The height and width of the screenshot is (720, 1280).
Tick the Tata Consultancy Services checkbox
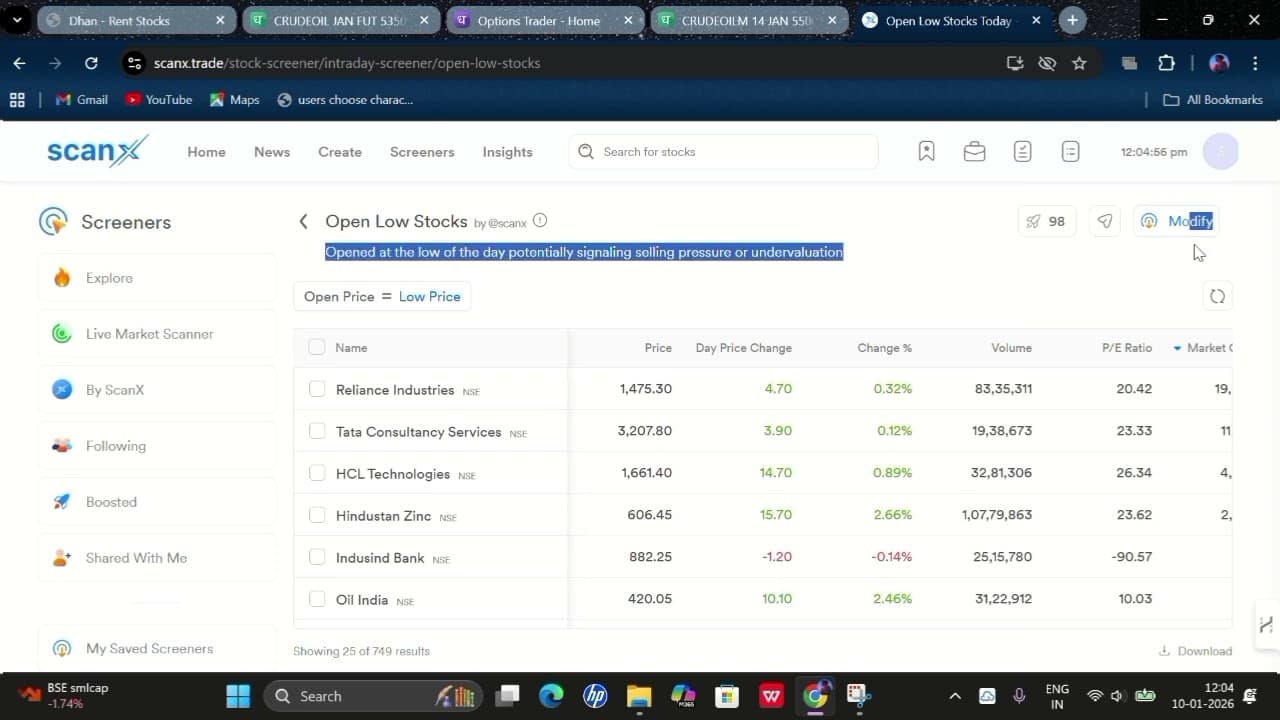(x=317, y=431)
